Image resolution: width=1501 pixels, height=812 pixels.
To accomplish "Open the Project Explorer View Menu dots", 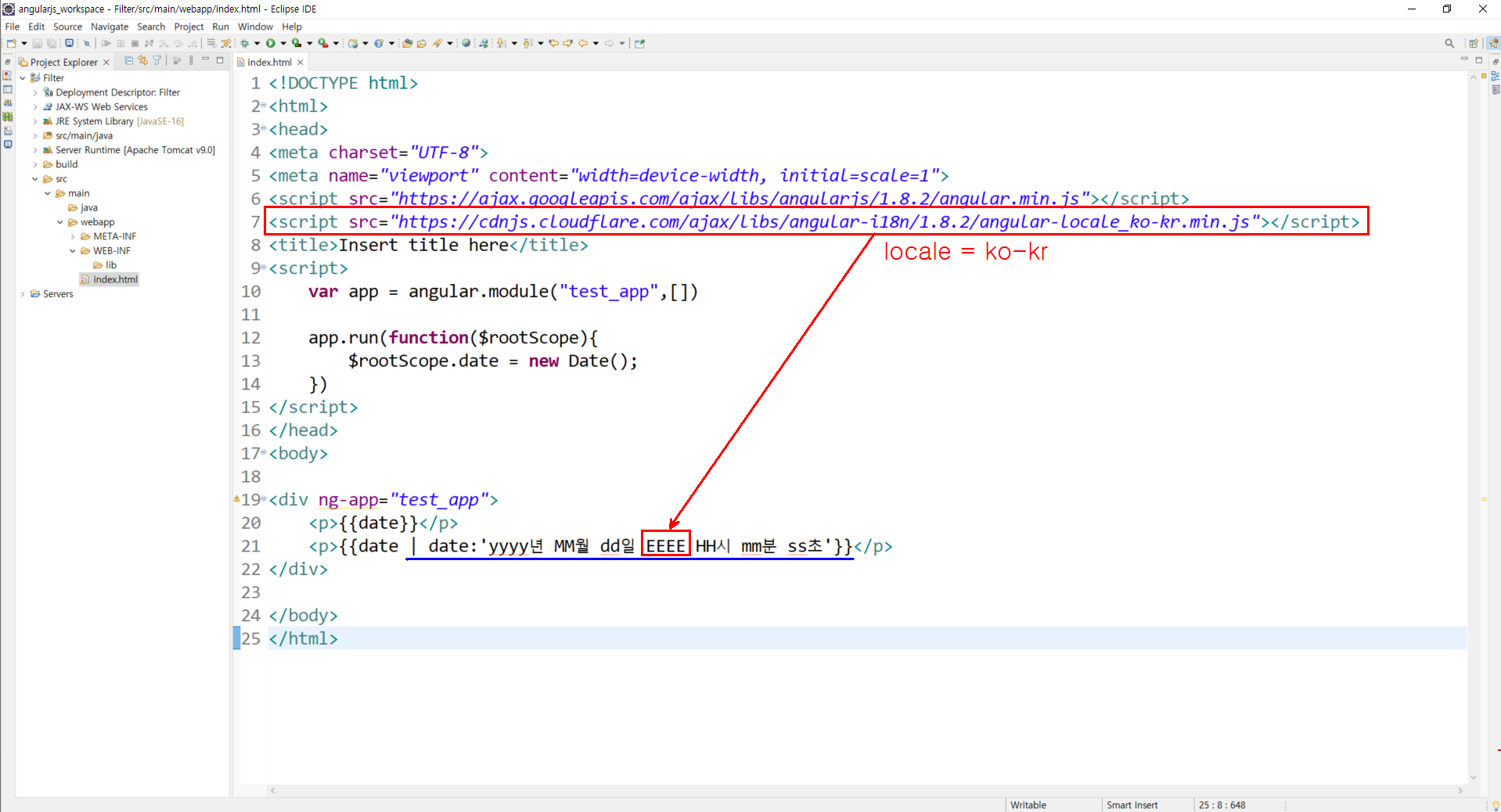I will [191, 61].
